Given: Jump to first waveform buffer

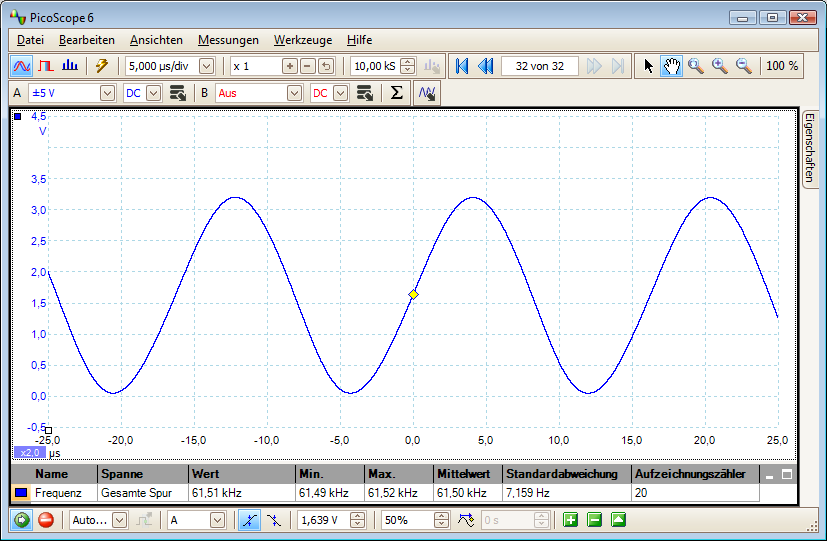Looking at the screenshot, I should [x=462, y=66].
